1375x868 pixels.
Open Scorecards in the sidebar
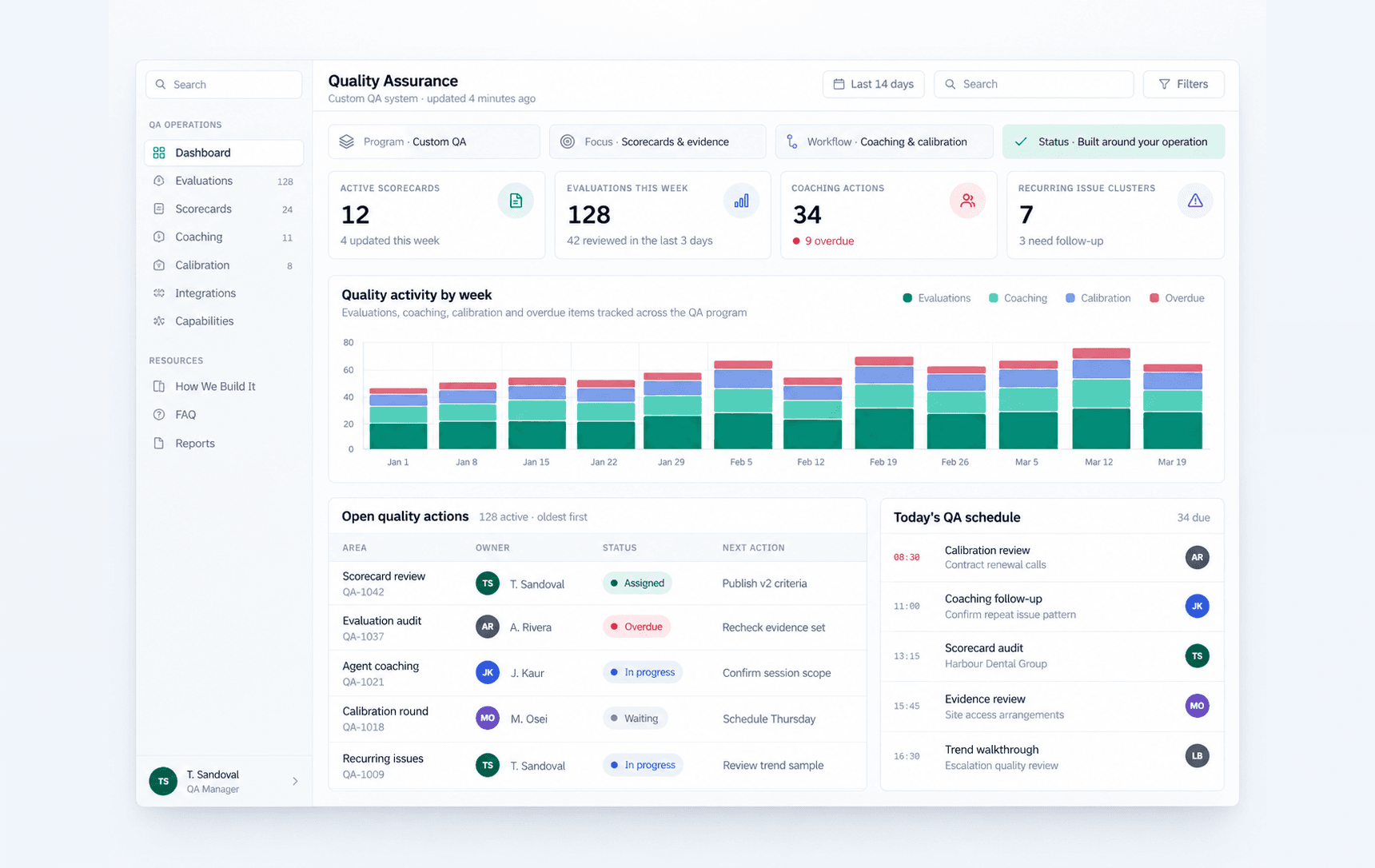[224, 209]
